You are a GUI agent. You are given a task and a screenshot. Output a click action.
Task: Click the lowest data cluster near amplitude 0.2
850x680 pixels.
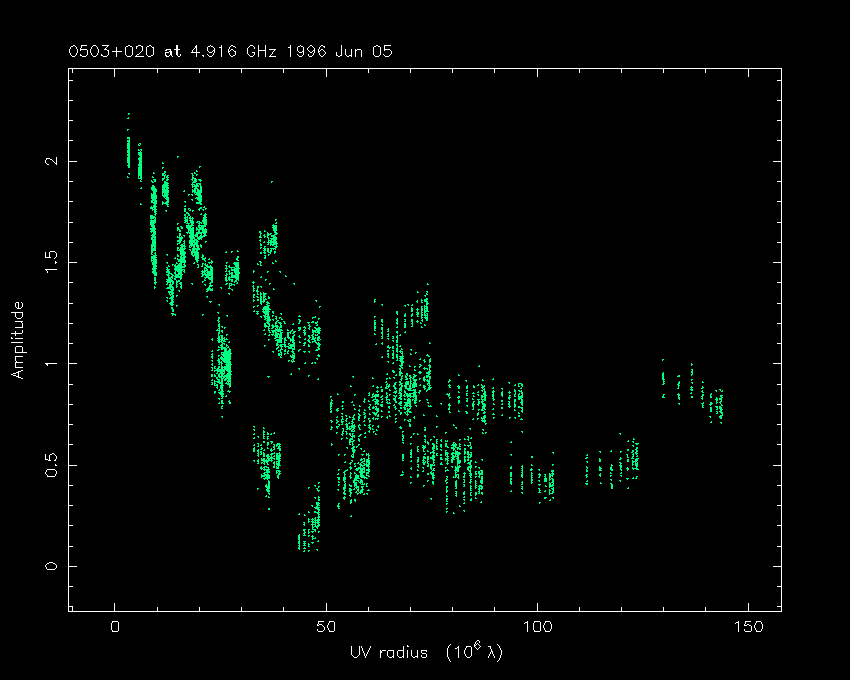(x=310, y=525)
